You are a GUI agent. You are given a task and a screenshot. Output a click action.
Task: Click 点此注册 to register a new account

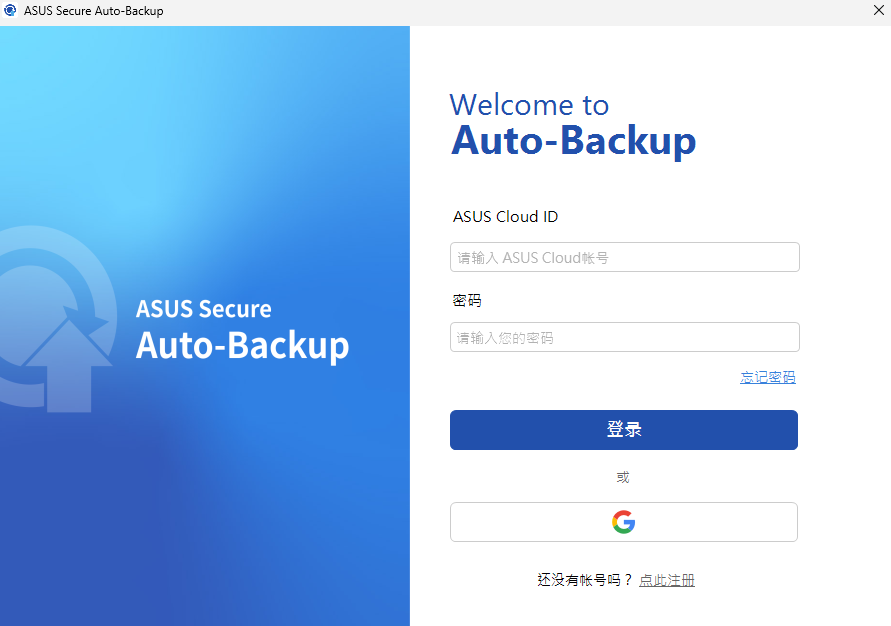[x=667, y=580]
